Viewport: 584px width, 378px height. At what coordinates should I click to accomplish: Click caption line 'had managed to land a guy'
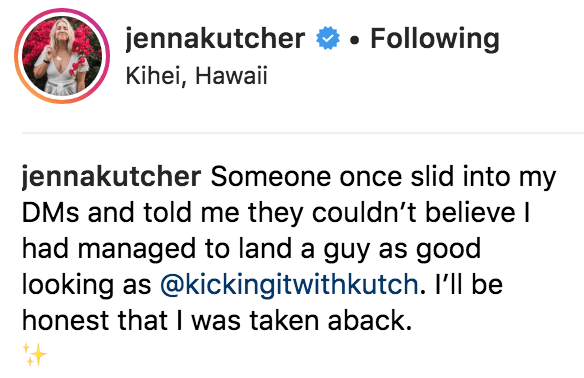click(x=252, y=249)
